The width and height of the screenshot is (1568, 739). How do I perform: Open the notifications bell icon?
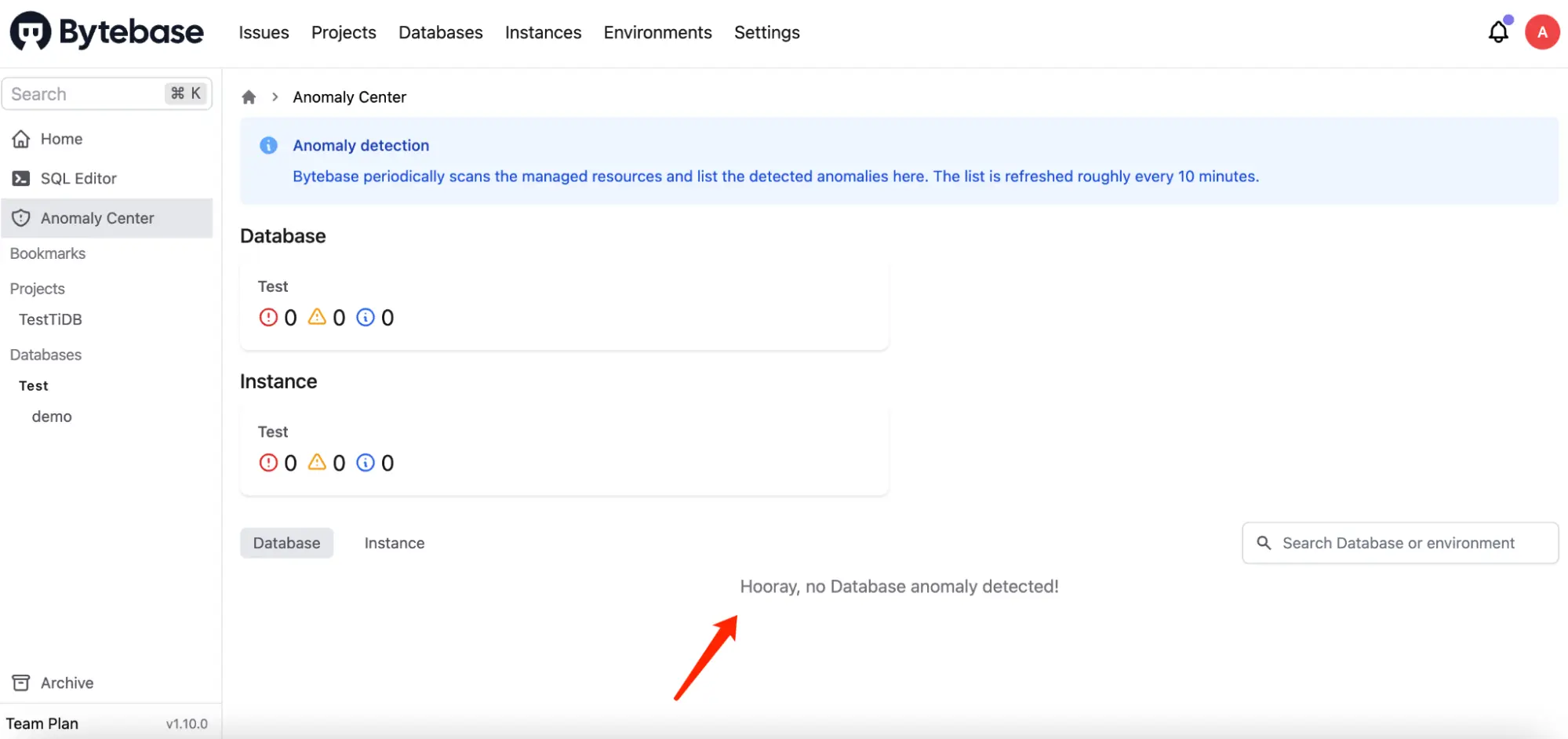[1498, 32]
